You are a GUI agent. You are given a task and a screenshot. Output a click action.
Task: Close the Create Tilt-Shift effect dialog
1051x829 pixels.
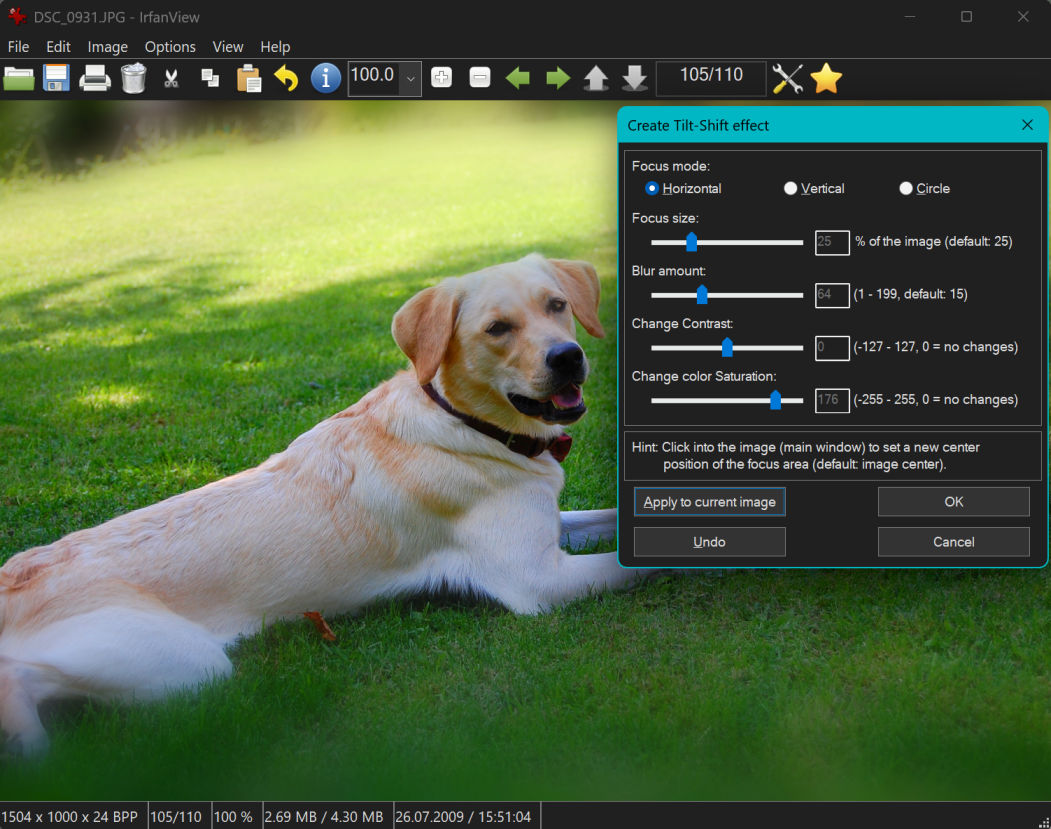(1027, 125)
